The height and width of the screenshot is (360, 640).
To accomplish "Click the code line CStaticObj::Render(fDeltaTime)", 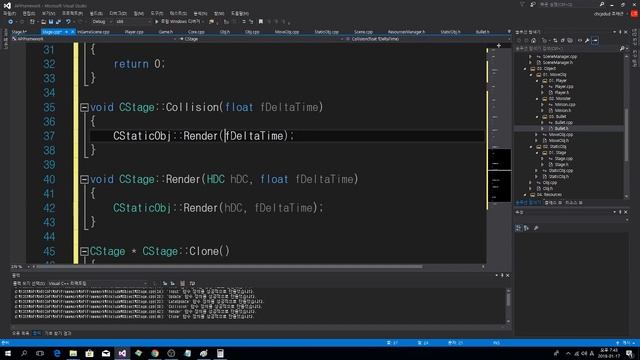I will pyautogui.click(x=203, y=136).
